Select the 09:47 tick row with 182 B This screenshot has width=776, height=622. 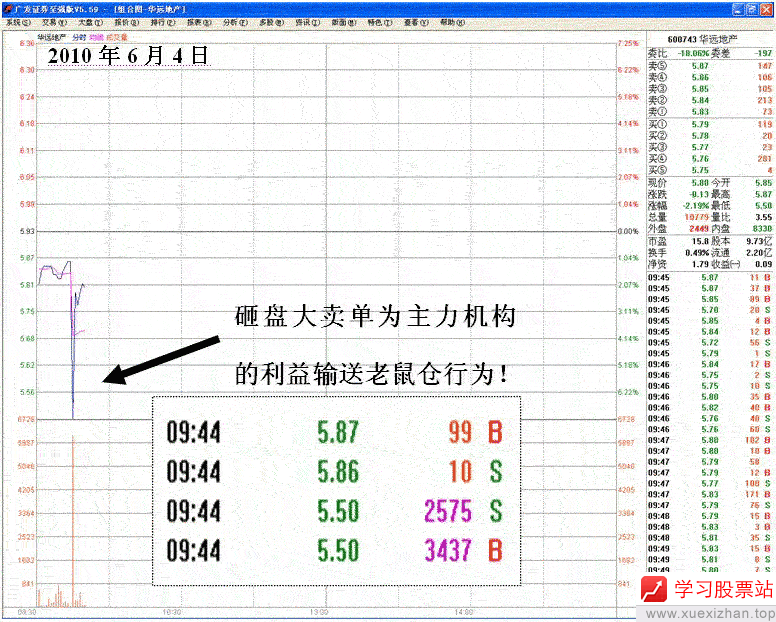[710, 440]
